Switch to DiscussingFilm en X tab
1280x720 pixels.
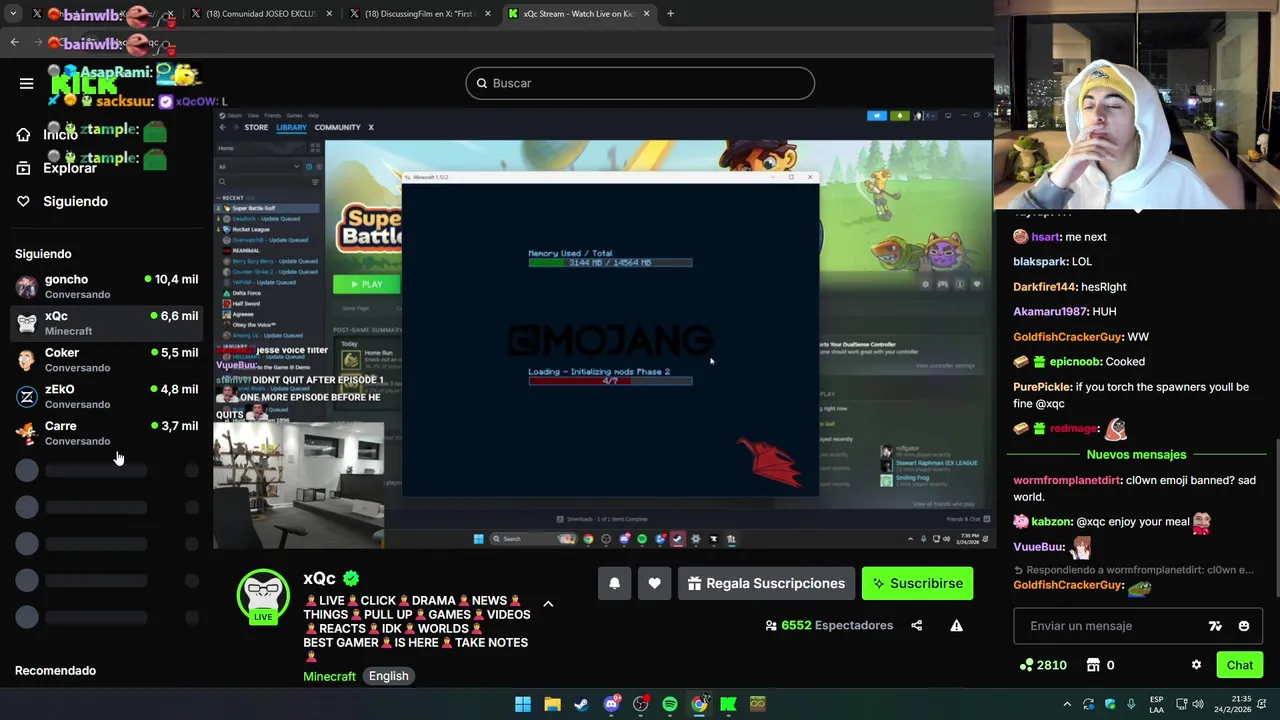[418, 14]
